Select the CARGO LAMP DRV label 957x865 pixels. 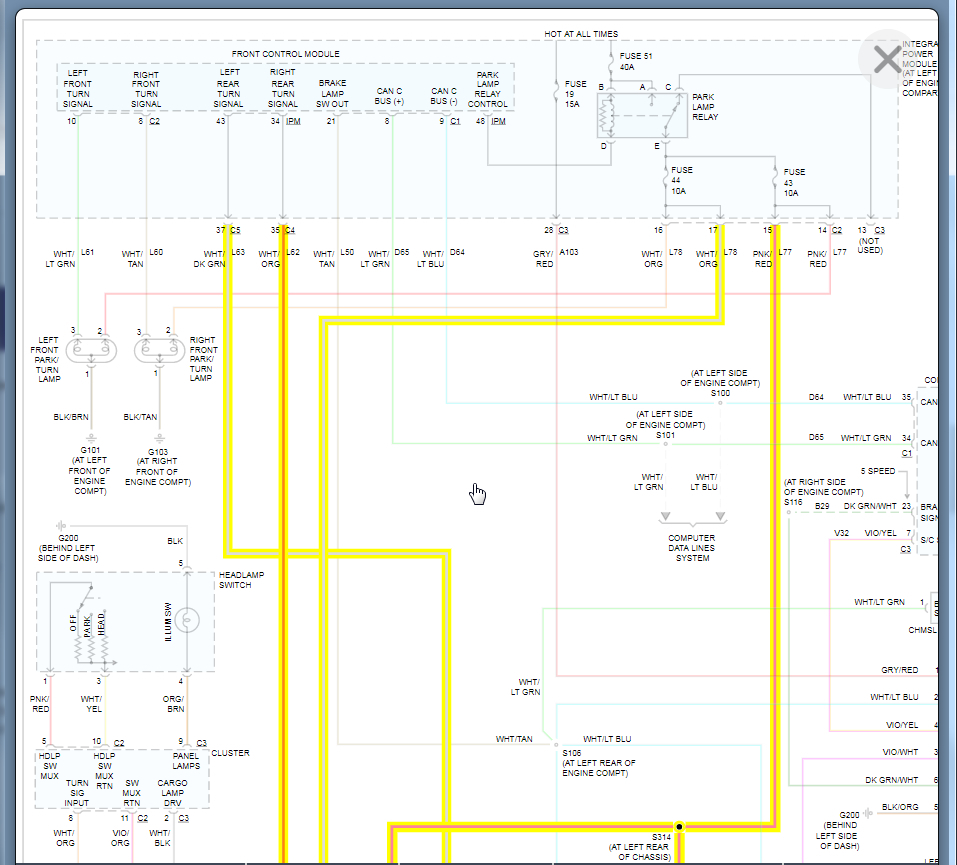tap(172, 792)
